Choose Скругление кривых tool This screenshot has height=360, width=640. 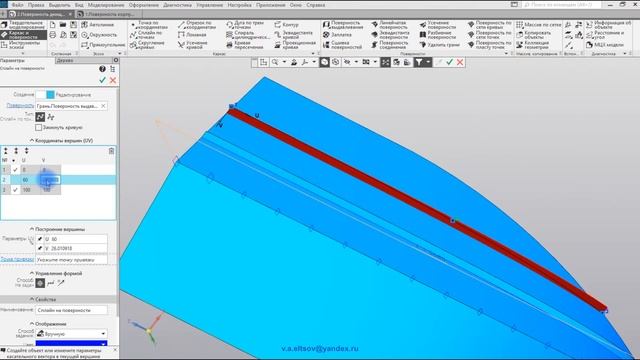point(147,45)
